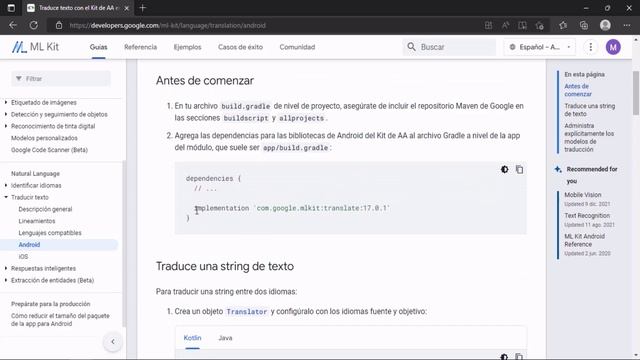Open Lenguajes compatibles page
The height and width of the screenshot is (360, 640).
[50, 233]
